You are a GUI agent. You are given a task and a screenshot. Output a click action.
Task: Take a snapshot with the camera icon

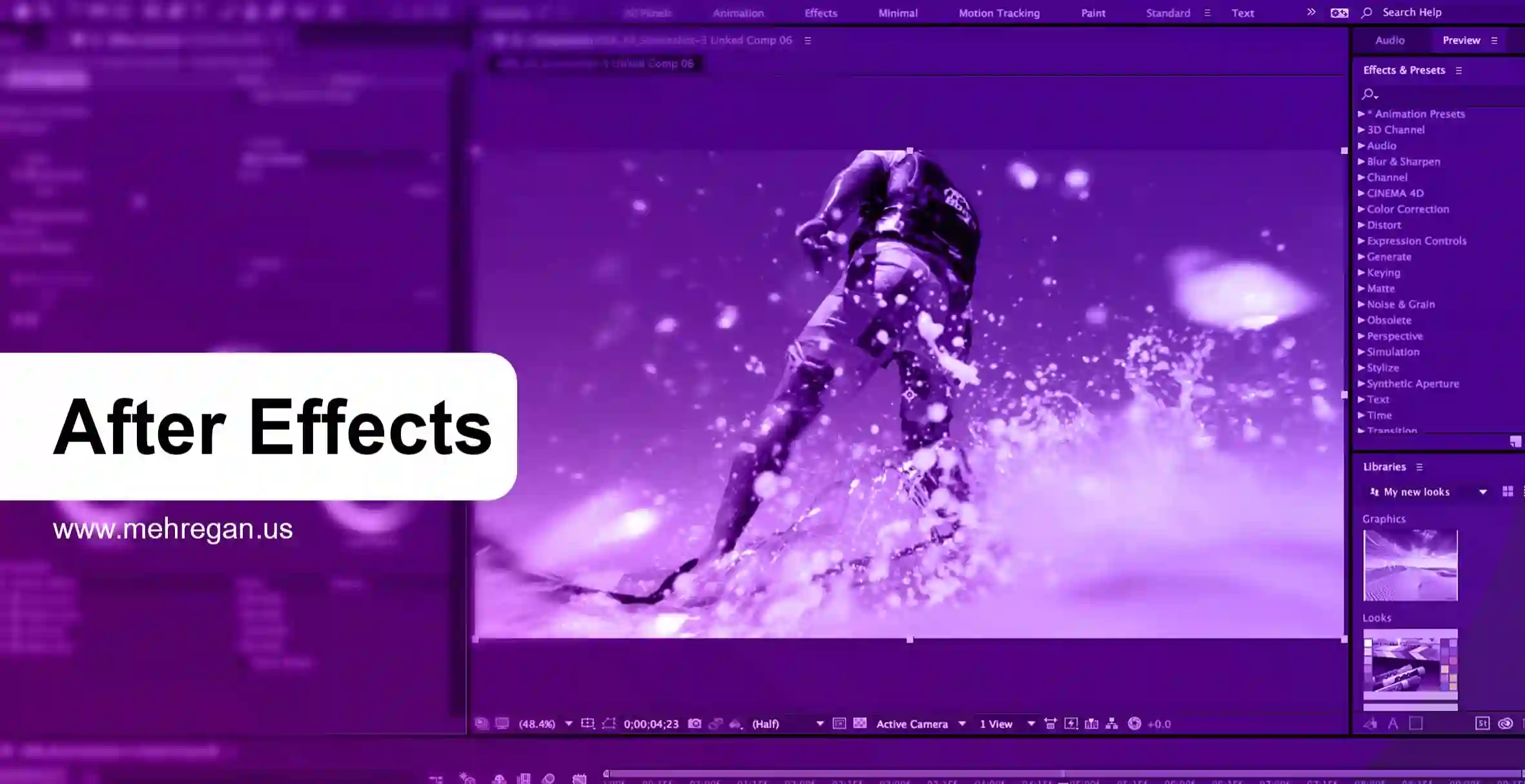(x=695, y=723)
